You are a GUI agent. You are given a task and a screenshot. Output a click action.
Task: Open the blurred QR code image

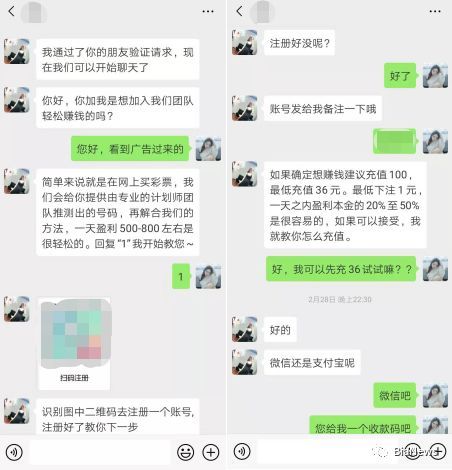pos(75,343)
